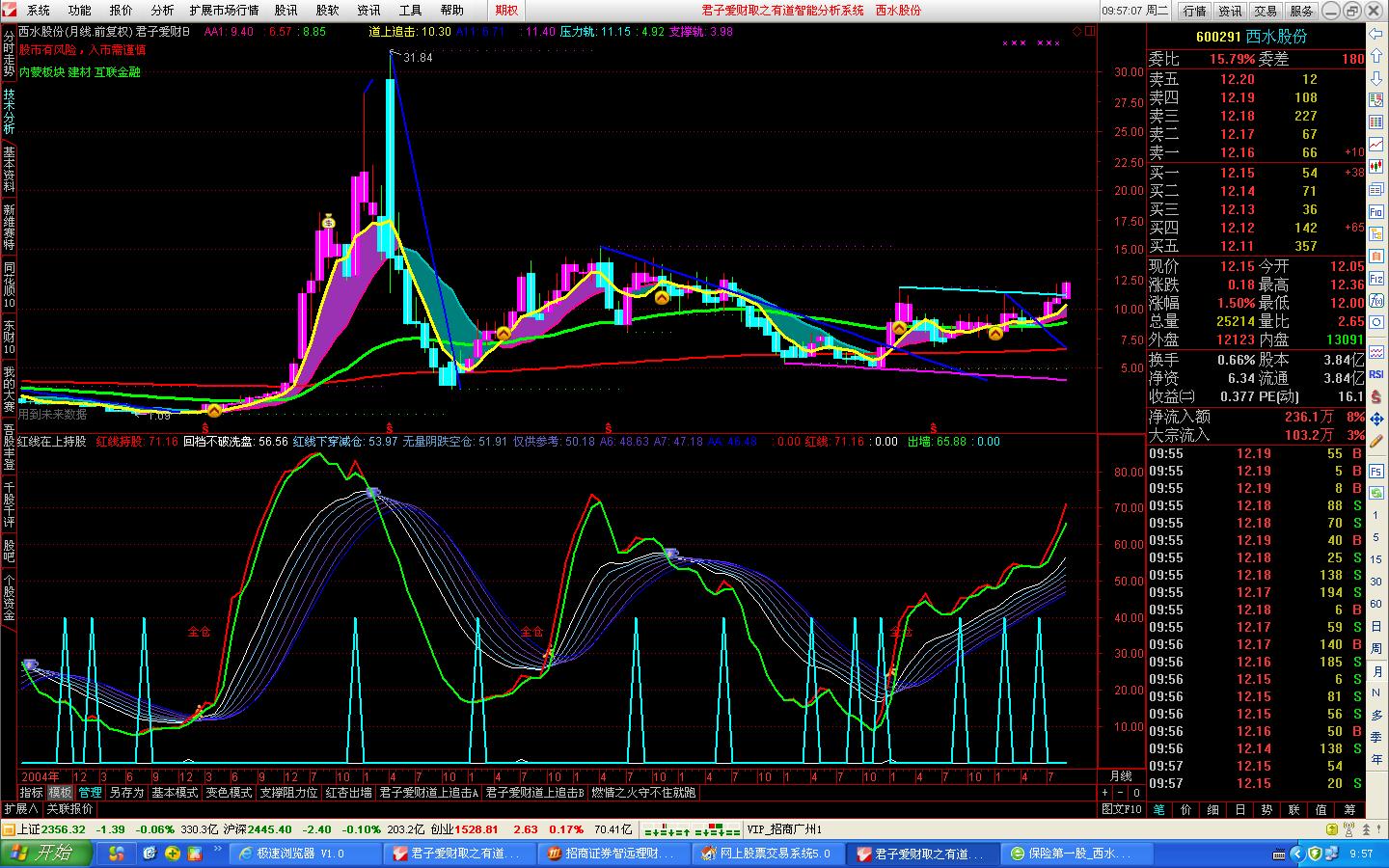Click the 扩展 expander at bottom left
This screenshot has height=868, width=1389.
coord(20,809)
